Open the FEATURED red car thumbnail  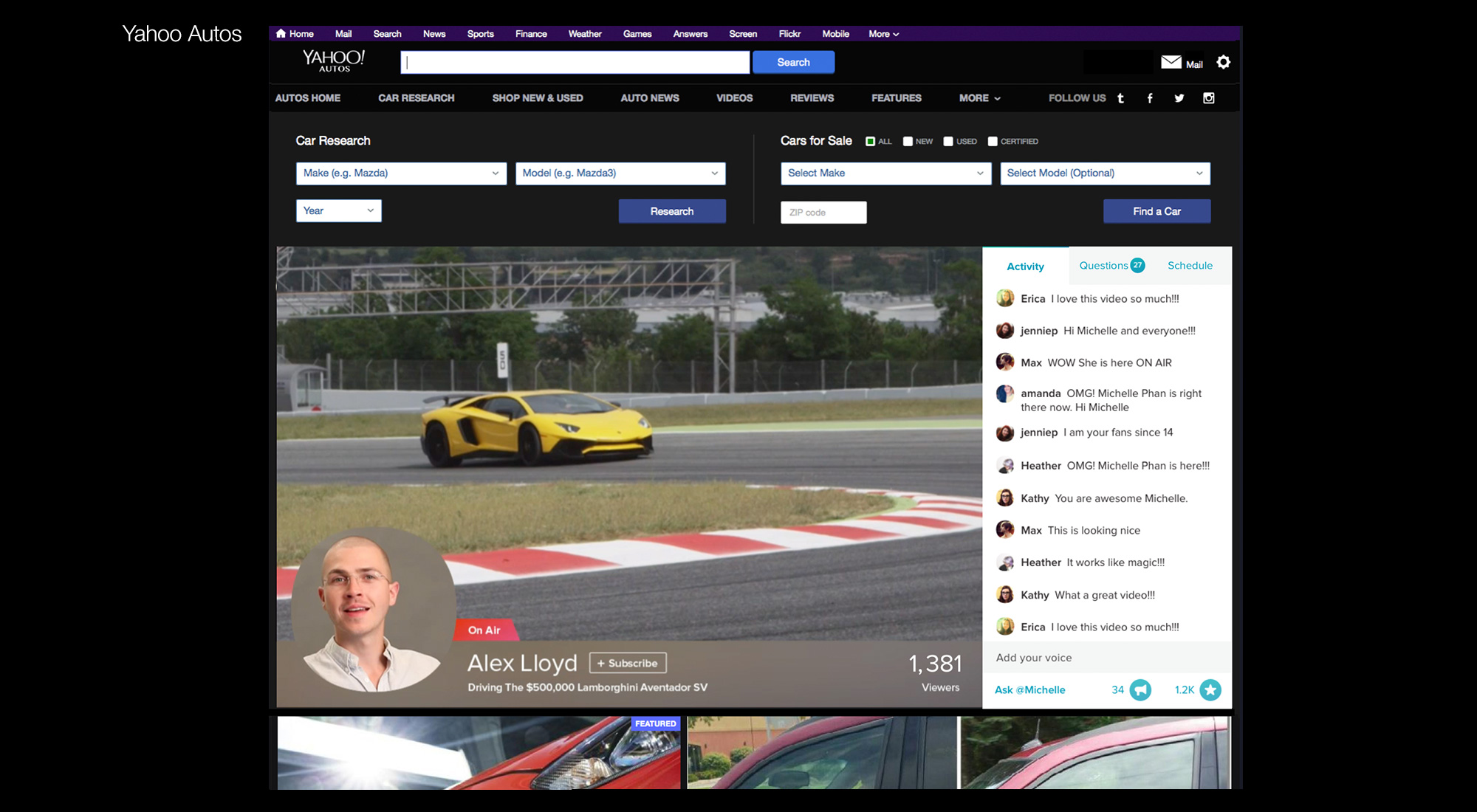click(x=479, y=753)
